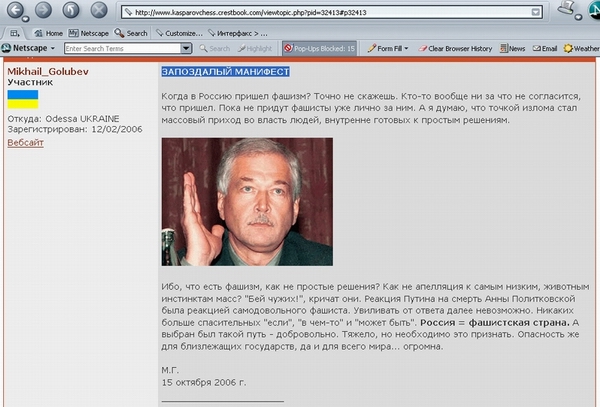Screen dimensions: 600x407
Task: Click Clear Browser History button
Action: pyautogui.click(x=455, y=48)
